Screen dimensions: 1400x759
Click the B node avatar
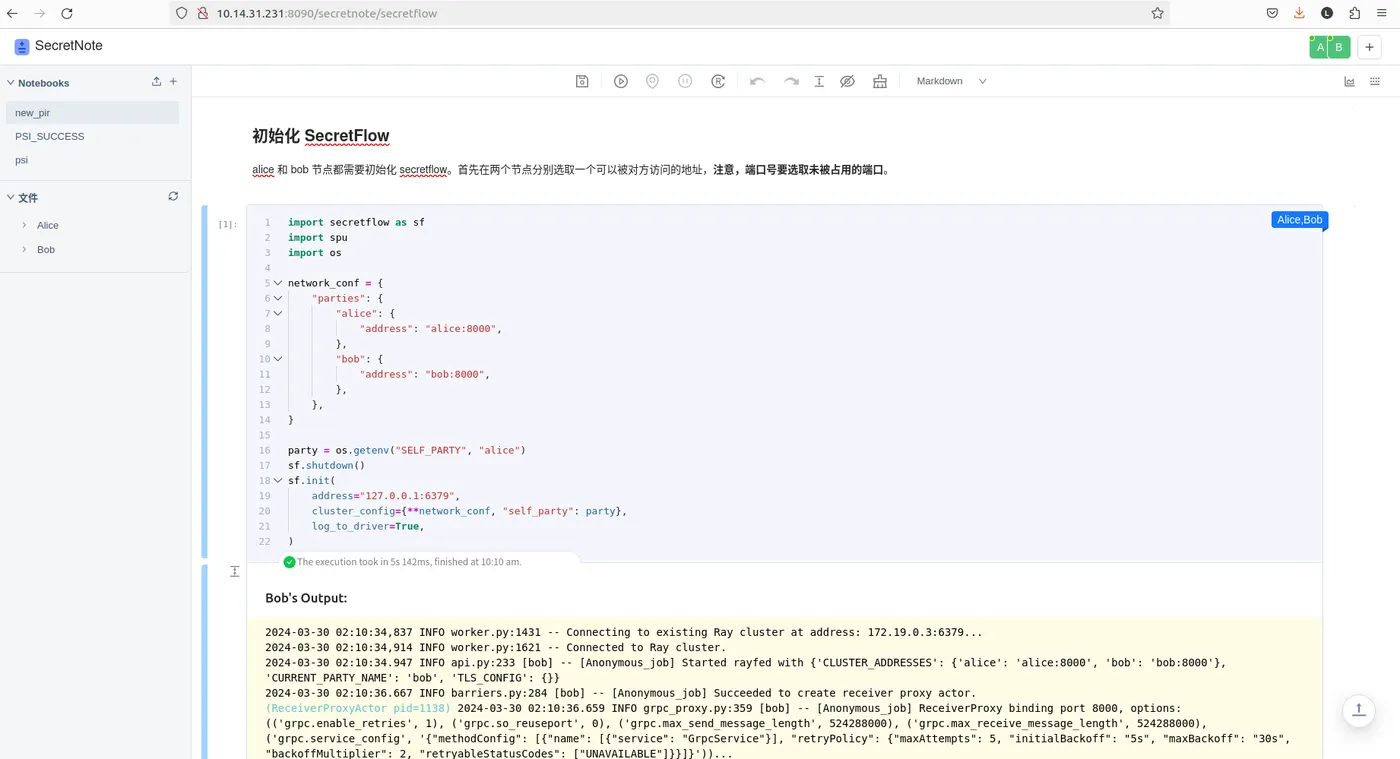point(1340,47)
